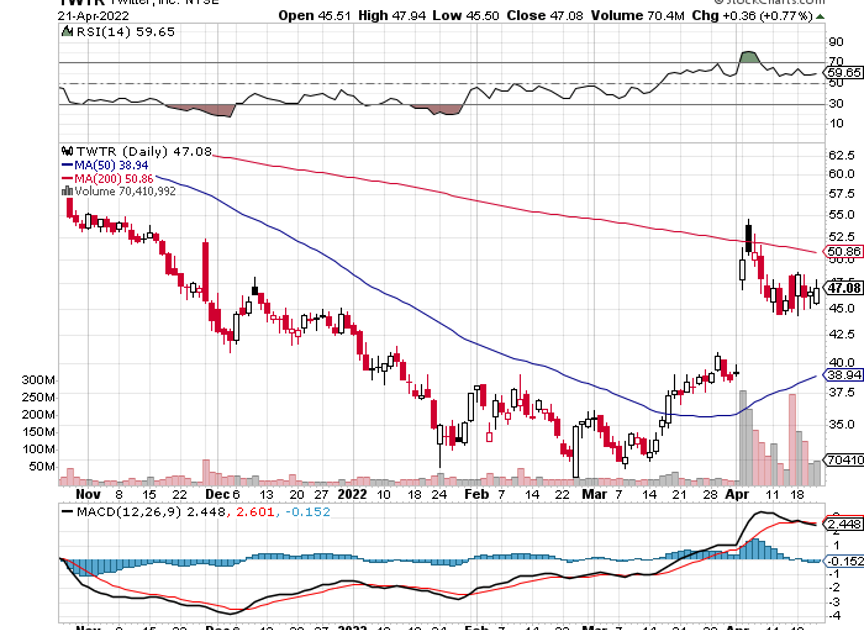Click the green overbought RSI peak area

point(747,58)
